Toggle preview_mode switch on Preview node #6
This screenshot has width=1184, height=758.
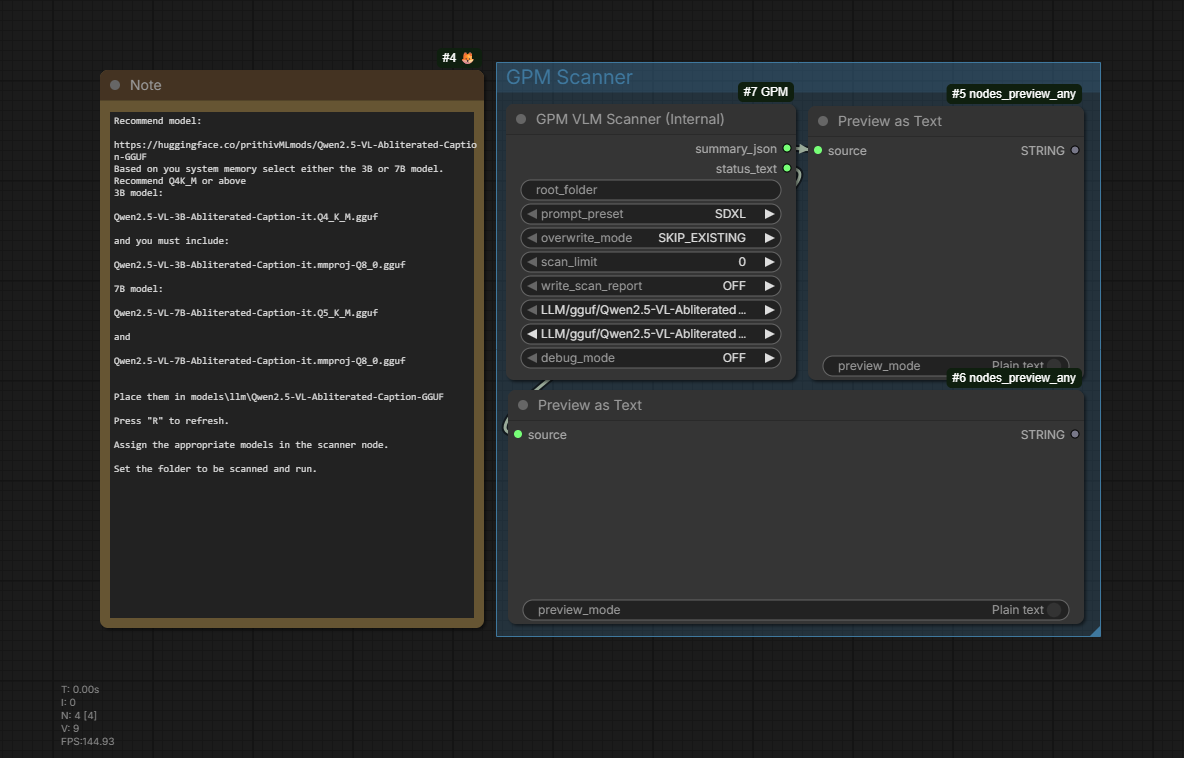[x=1054, y=610]
